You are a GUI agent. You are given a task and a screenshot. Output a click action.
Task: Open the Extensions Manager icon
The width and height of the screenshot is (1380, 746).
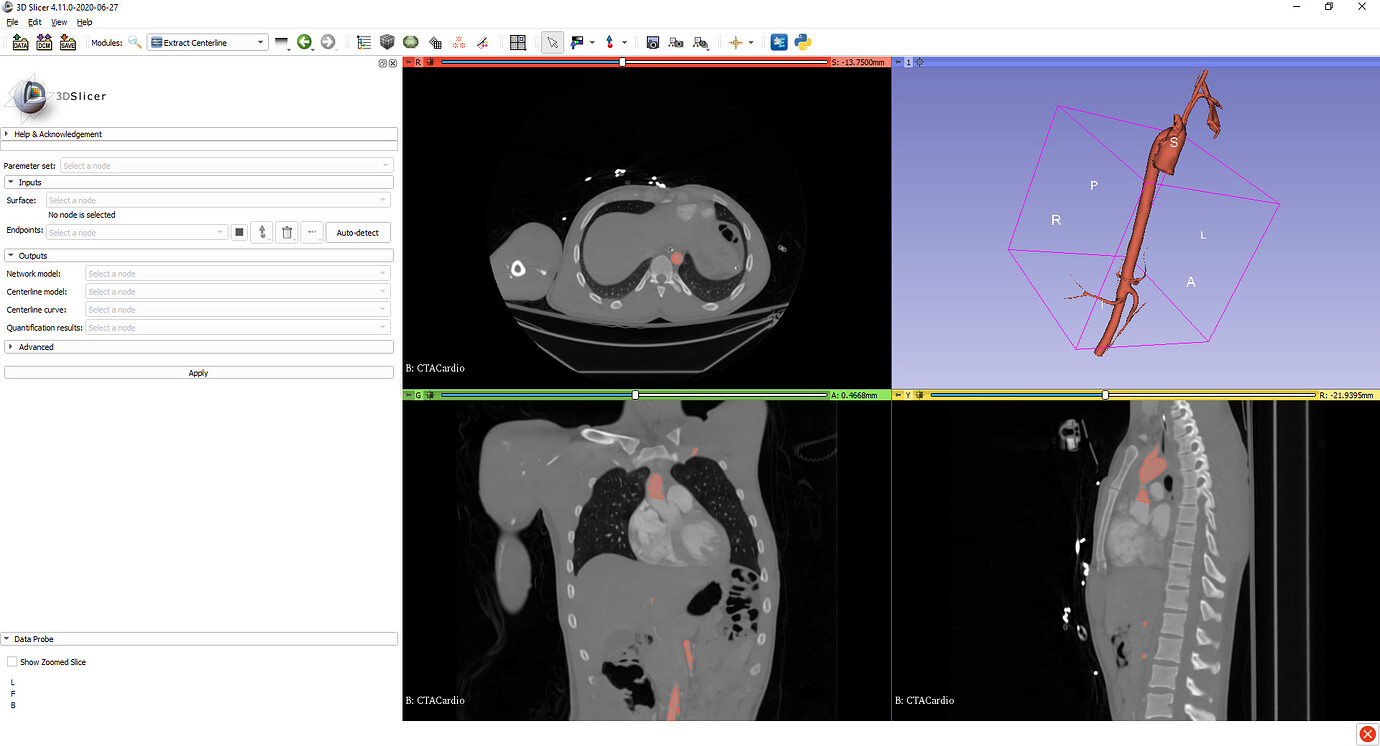(x=778, y=42)
